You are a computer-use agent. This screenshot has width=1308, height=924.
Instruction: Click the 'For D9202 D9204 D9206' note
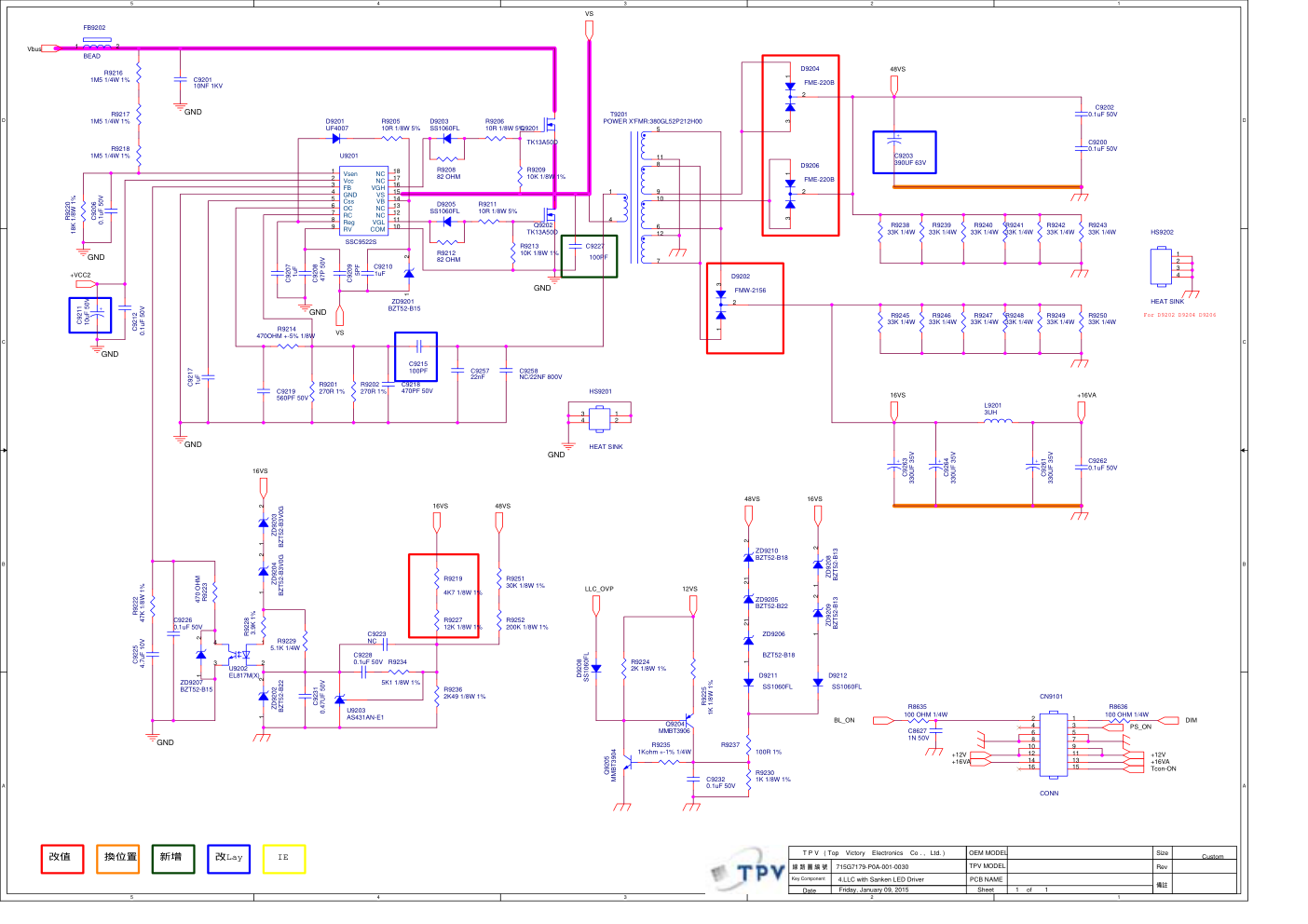(1179, 315)
